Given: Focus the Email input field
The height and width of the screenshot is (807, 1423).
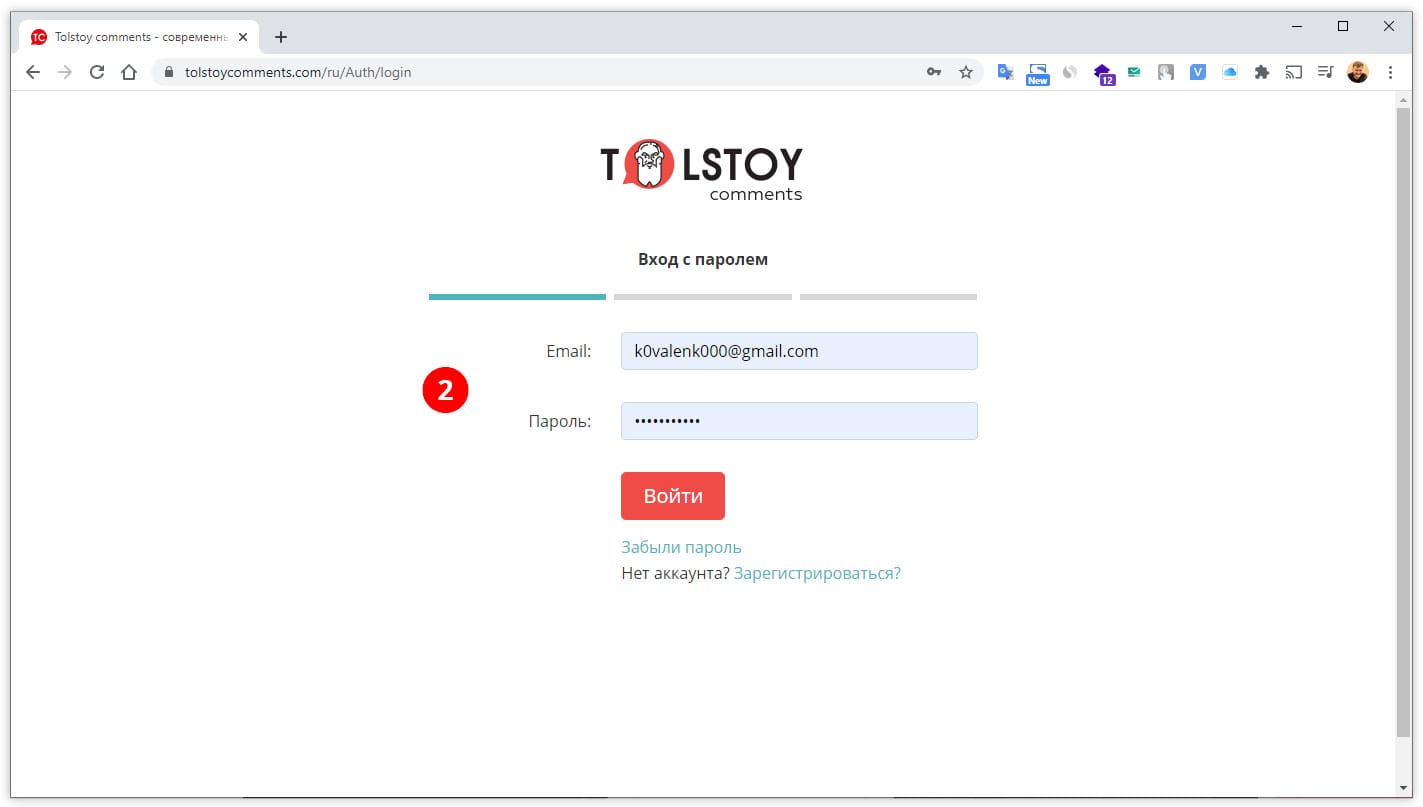Looking at the screenshot, I should [x=799, y=351].
